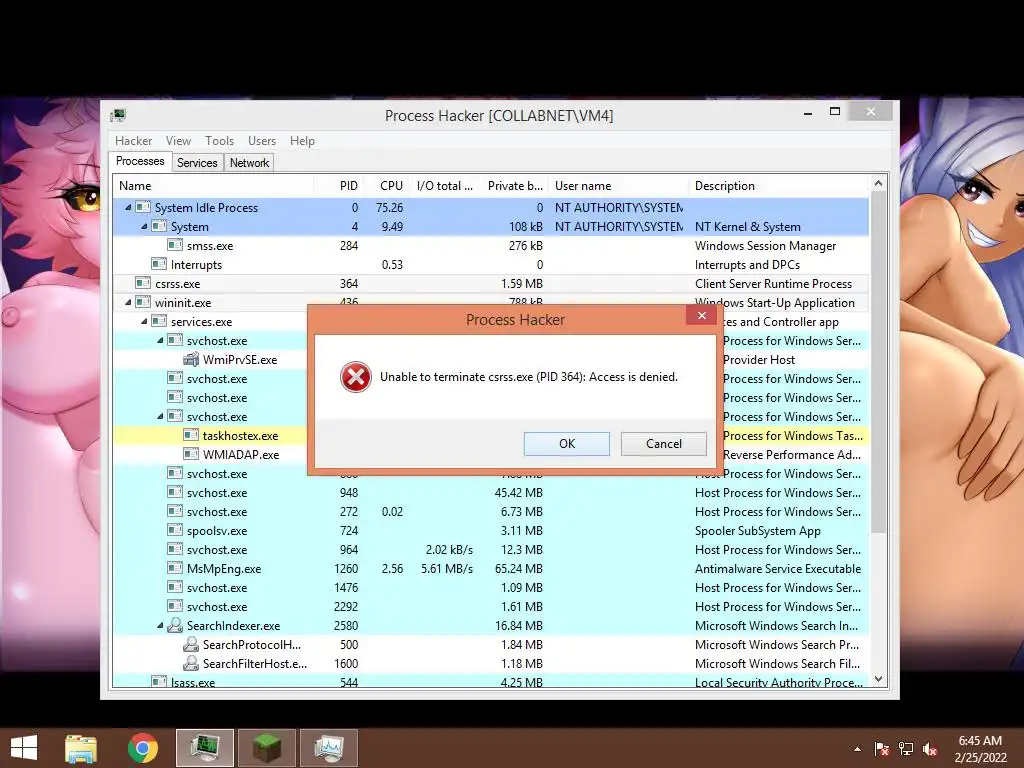
Task: Click the WmiPrvSE.exe process icon
Action: pyautogui.click(x=191, y=359)
